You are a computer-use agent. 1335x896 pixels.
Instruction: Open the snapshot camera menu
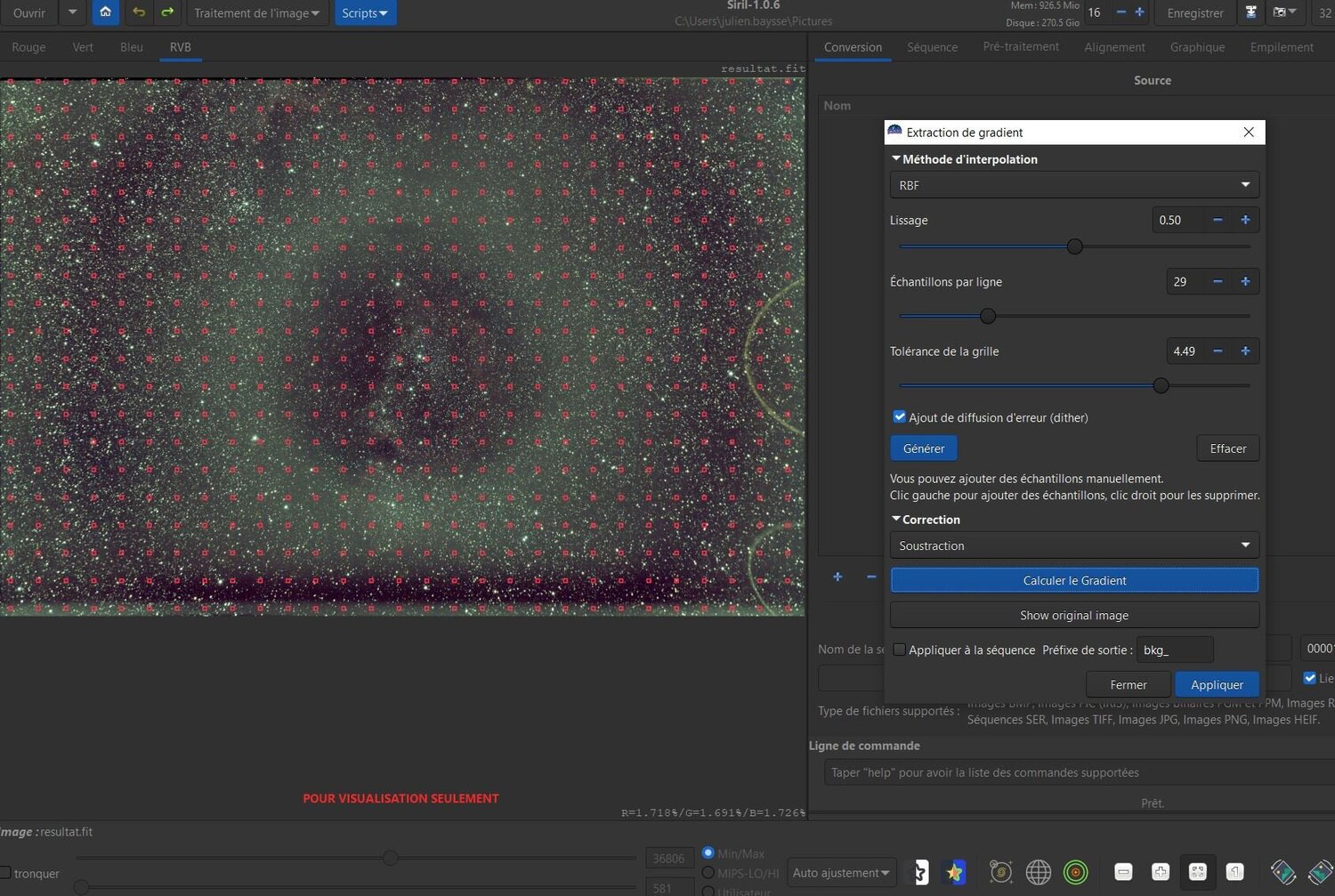[1284, 12]
